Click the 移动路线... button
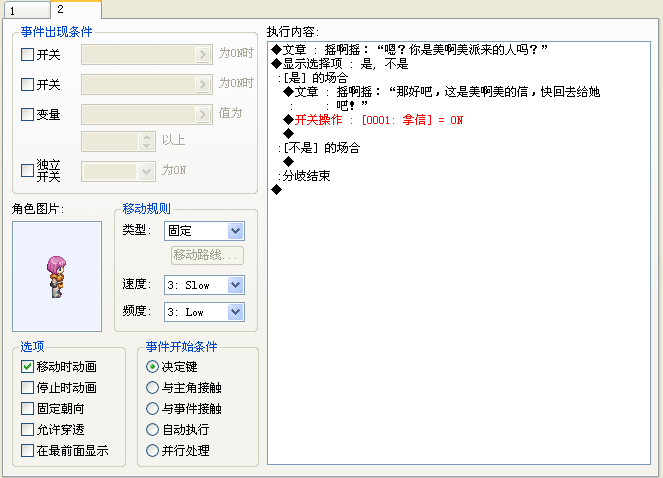 pos(207,255)
